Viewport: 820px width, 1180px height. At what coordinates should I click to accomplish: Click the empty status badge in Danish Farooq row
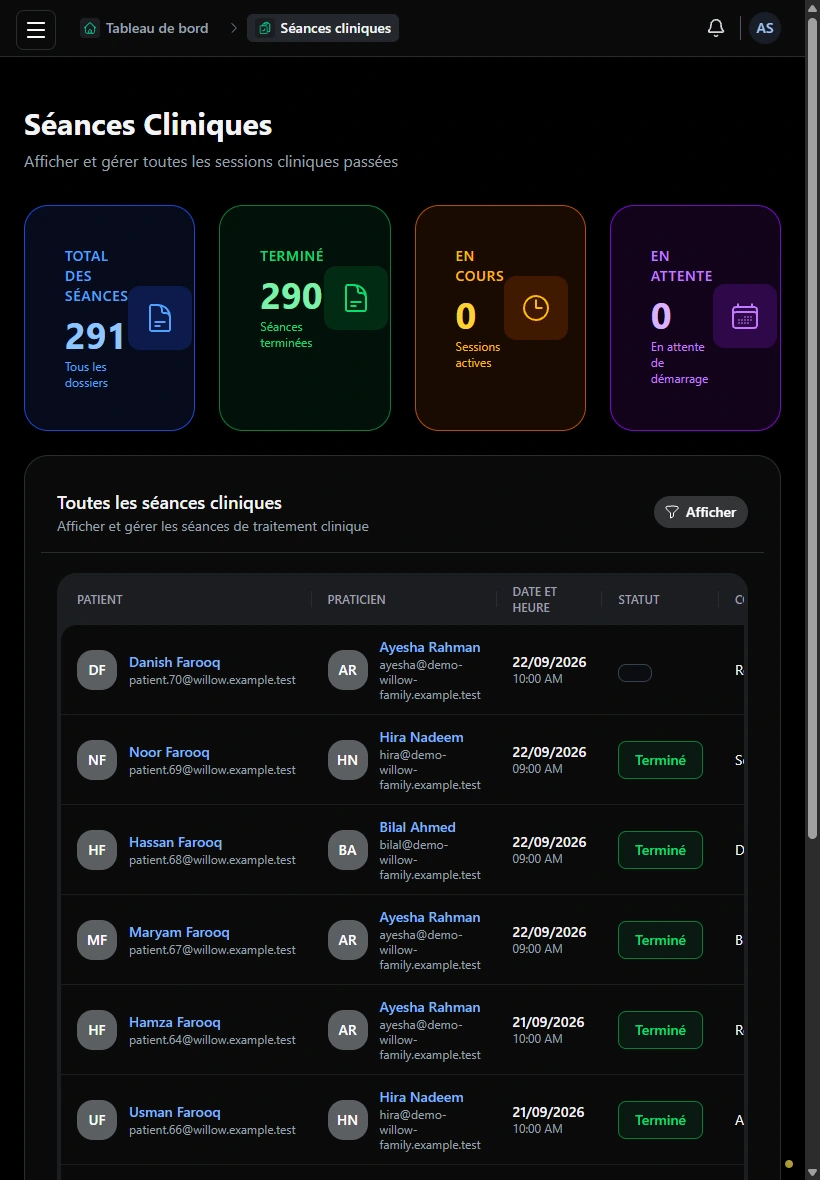[635, 673]
